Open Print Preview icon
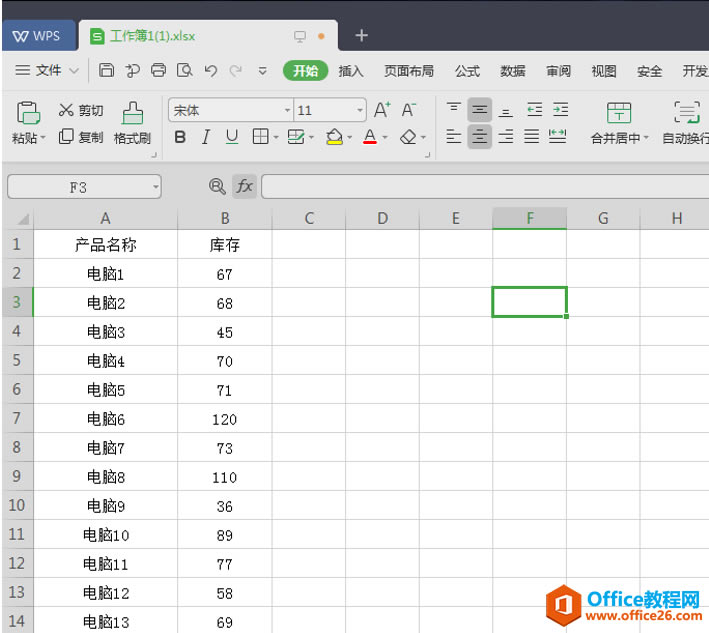This screenshot has height=633, width=709. (x=184, y=70)
